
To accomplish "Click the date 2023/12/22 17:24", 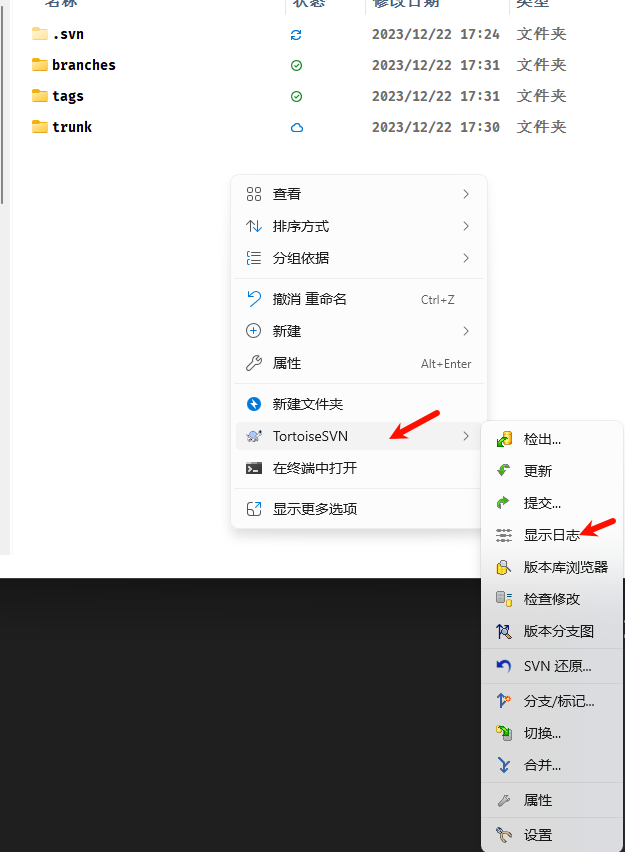I will 435,34.
